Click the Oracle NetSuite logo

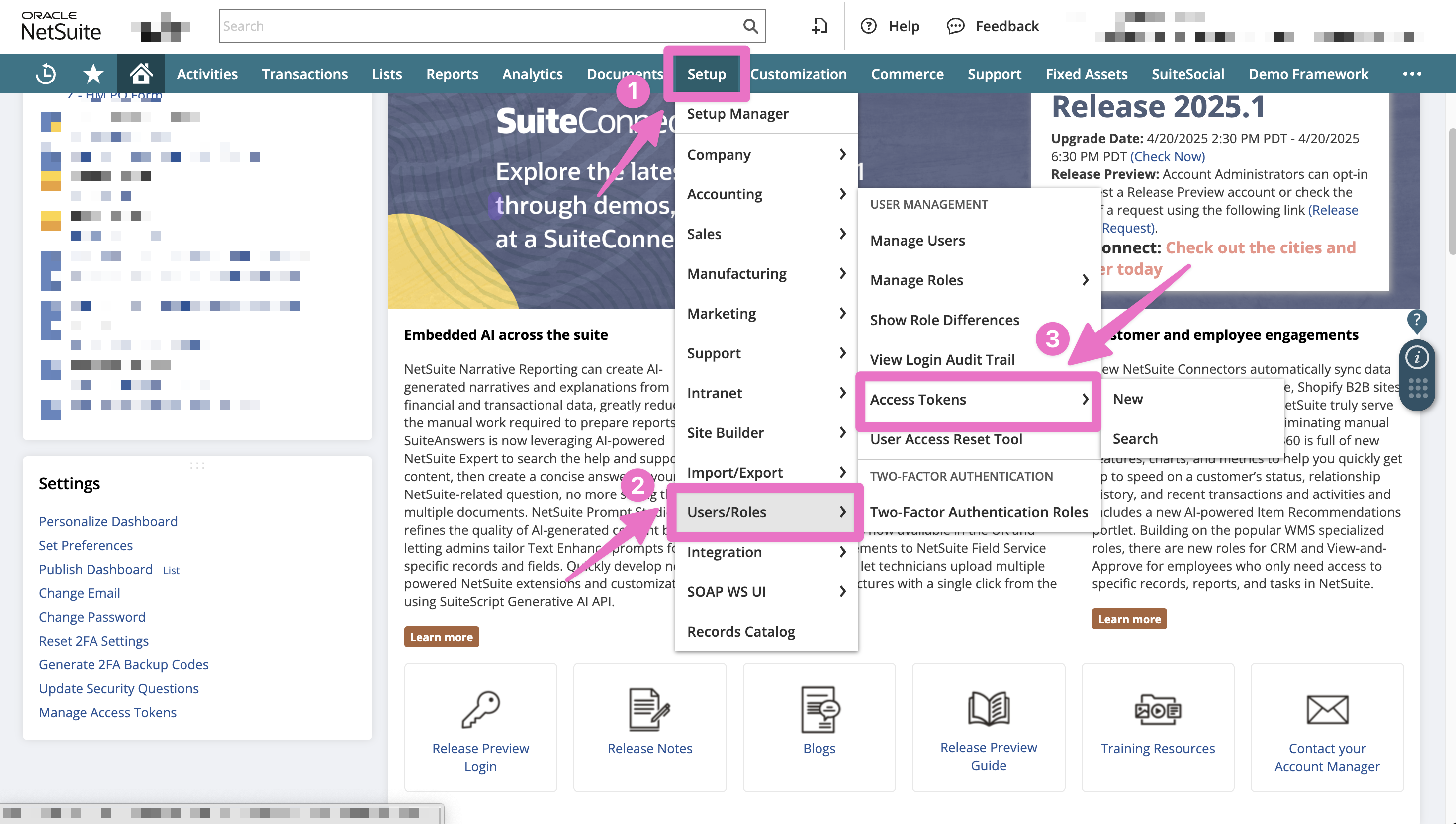click(x=61, y=26)
